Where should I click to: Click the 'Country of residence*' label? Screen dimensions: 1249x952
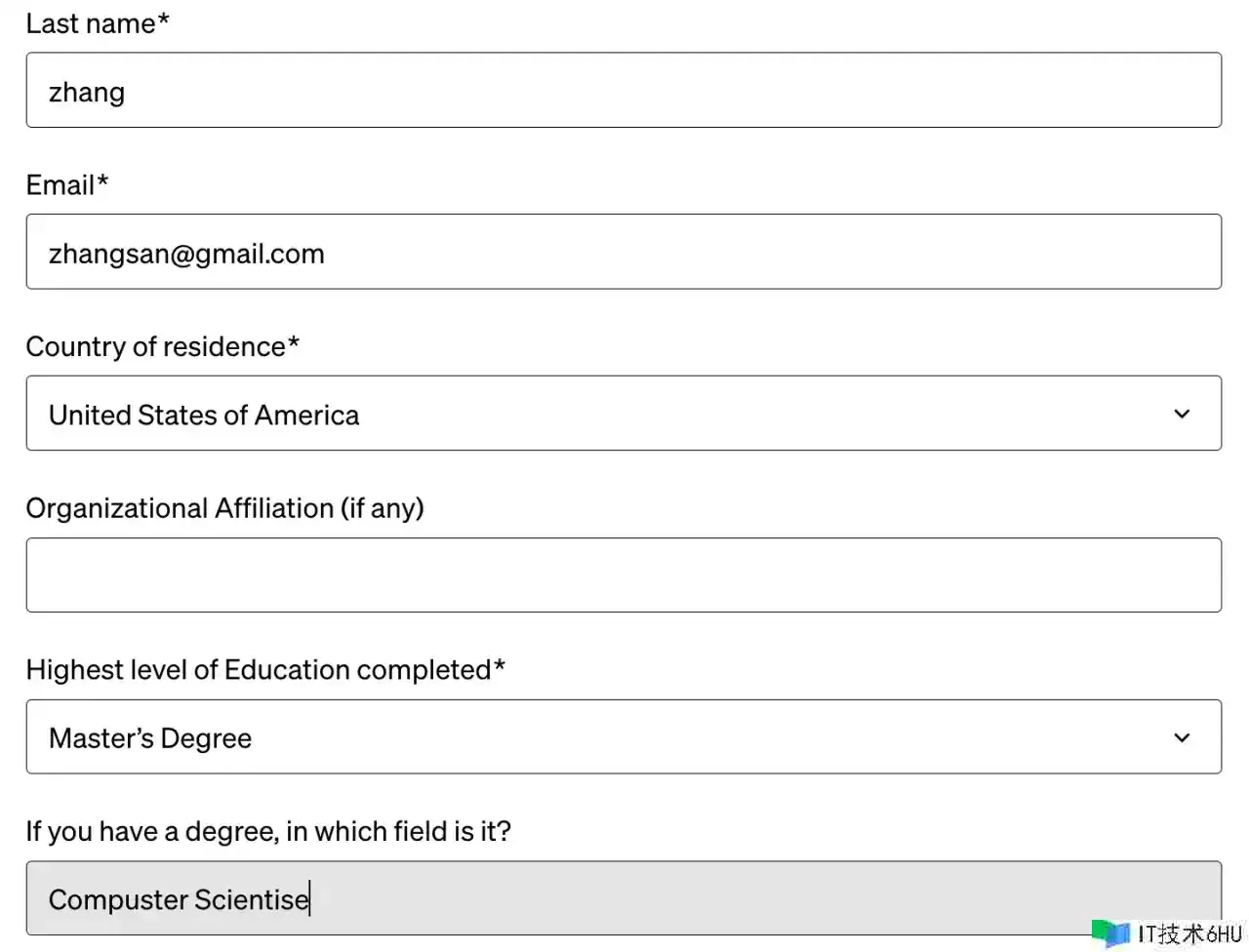(x=162, y=346)
